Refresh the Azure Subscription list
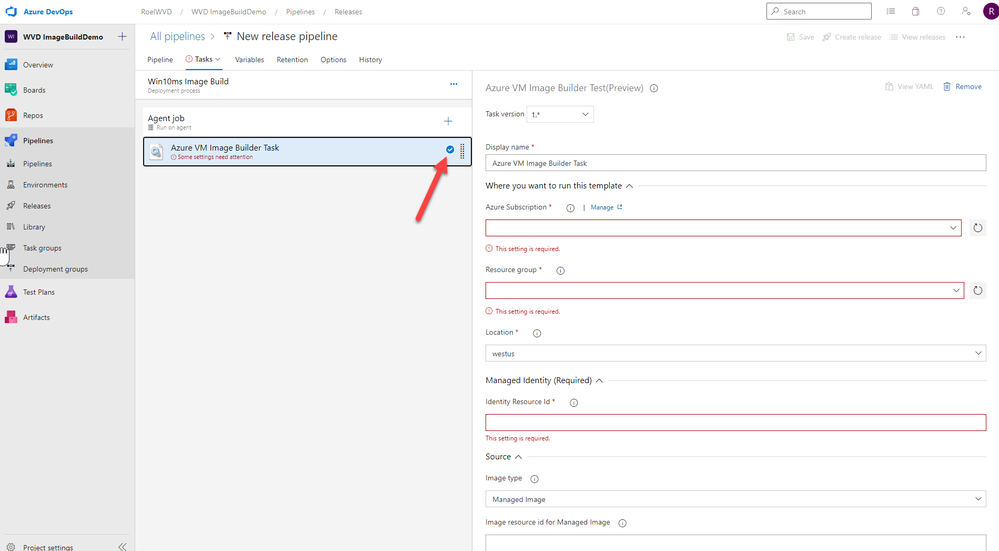Screen dimensions: 999x551 [x=977, y=228]
